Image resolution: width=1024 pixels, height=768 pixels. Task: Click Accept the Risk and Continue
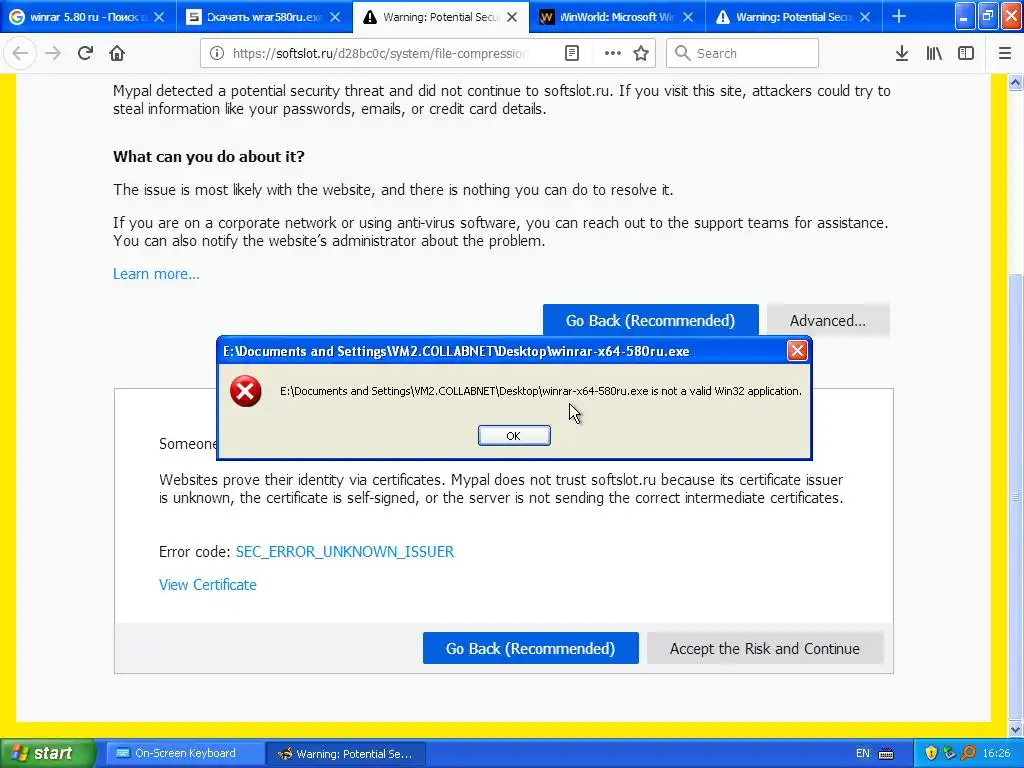[765, 648]
